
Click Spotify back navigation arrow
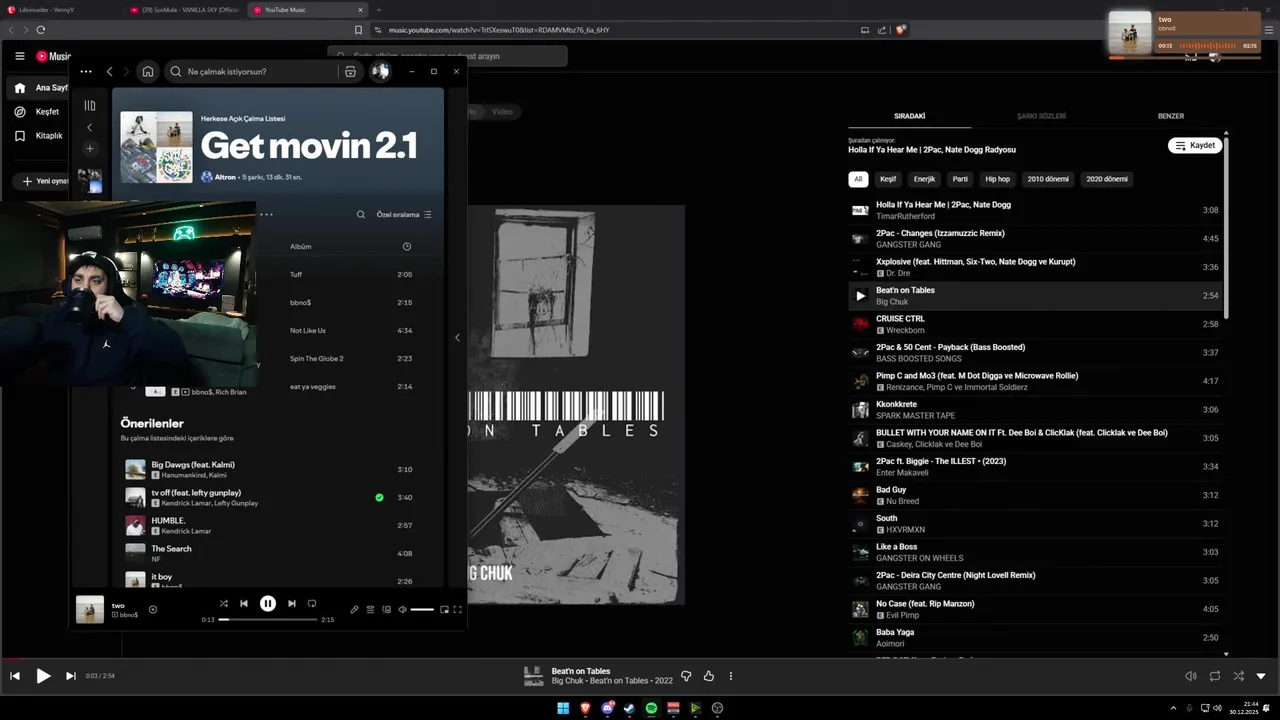(110, 71)
